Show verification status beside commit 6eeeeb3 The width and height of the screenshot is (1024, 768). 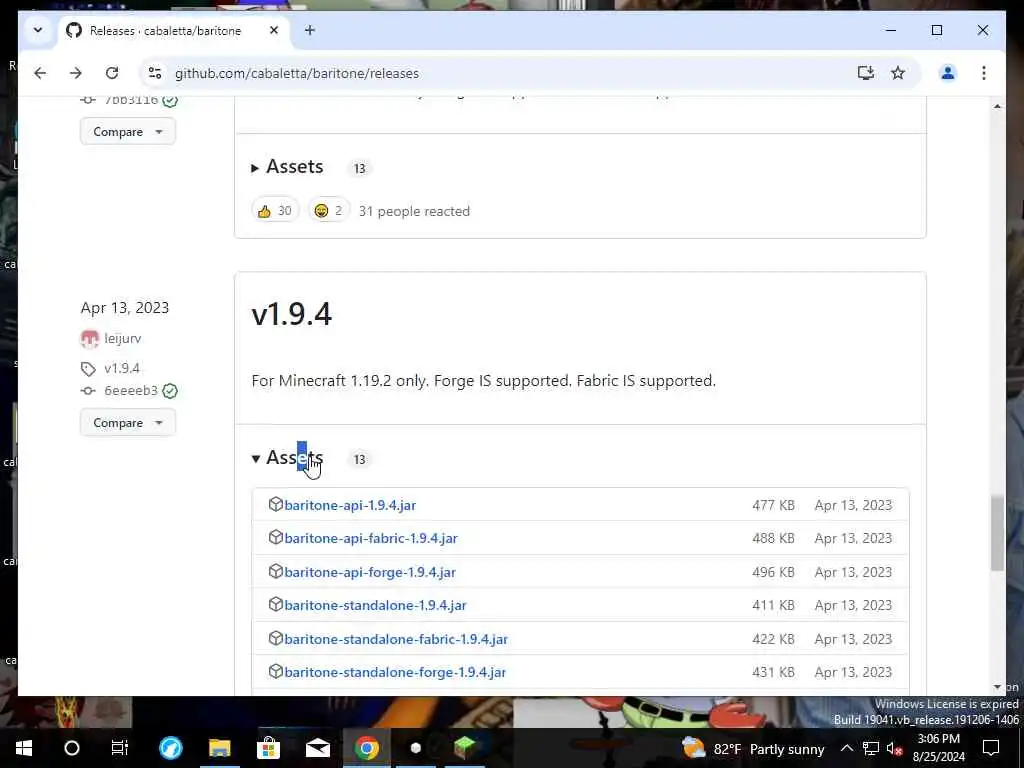click(170, 391)
